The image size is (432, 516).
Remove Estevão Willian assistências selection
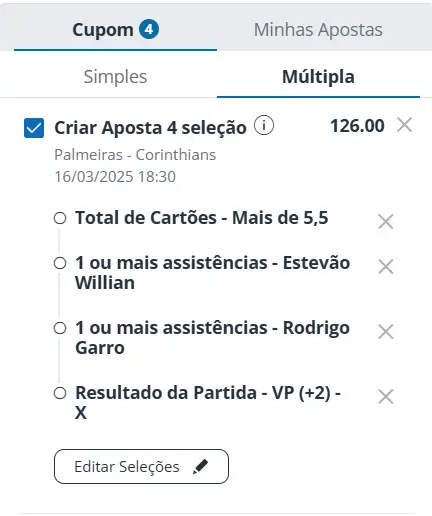pos(386,267)
